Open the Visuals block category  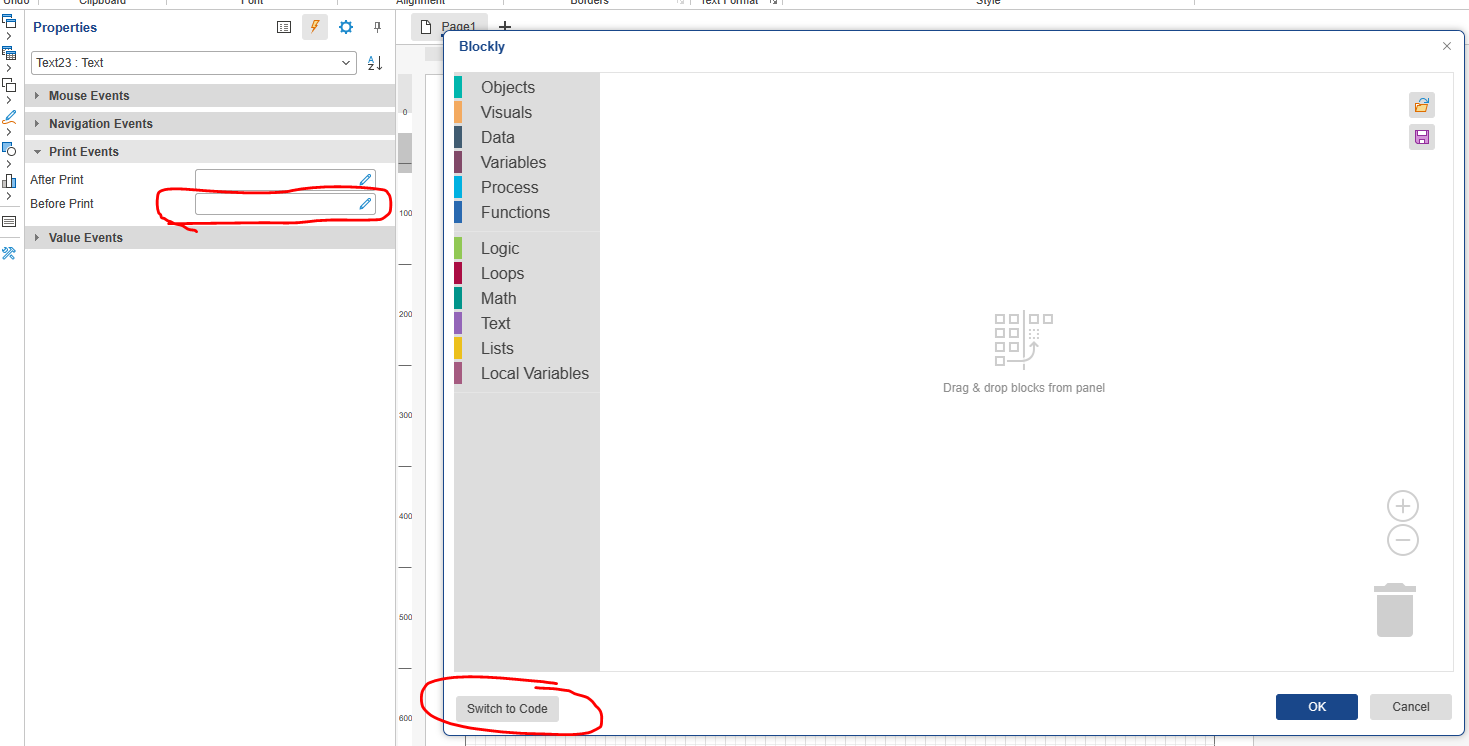click(x=526, y=112)
